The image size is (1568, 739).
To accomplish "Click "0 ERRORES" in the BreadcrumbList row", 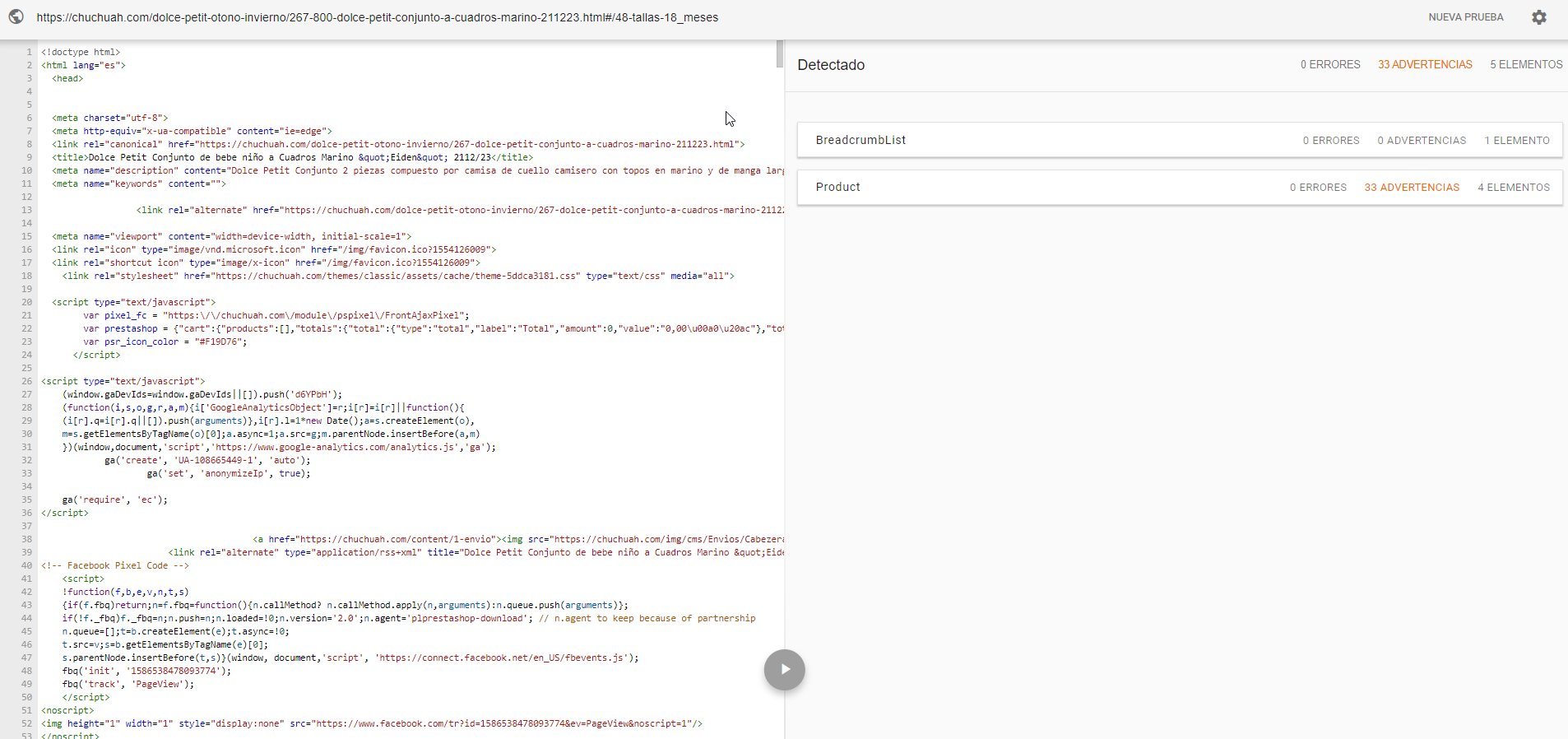I will (x=1331, y=141).
